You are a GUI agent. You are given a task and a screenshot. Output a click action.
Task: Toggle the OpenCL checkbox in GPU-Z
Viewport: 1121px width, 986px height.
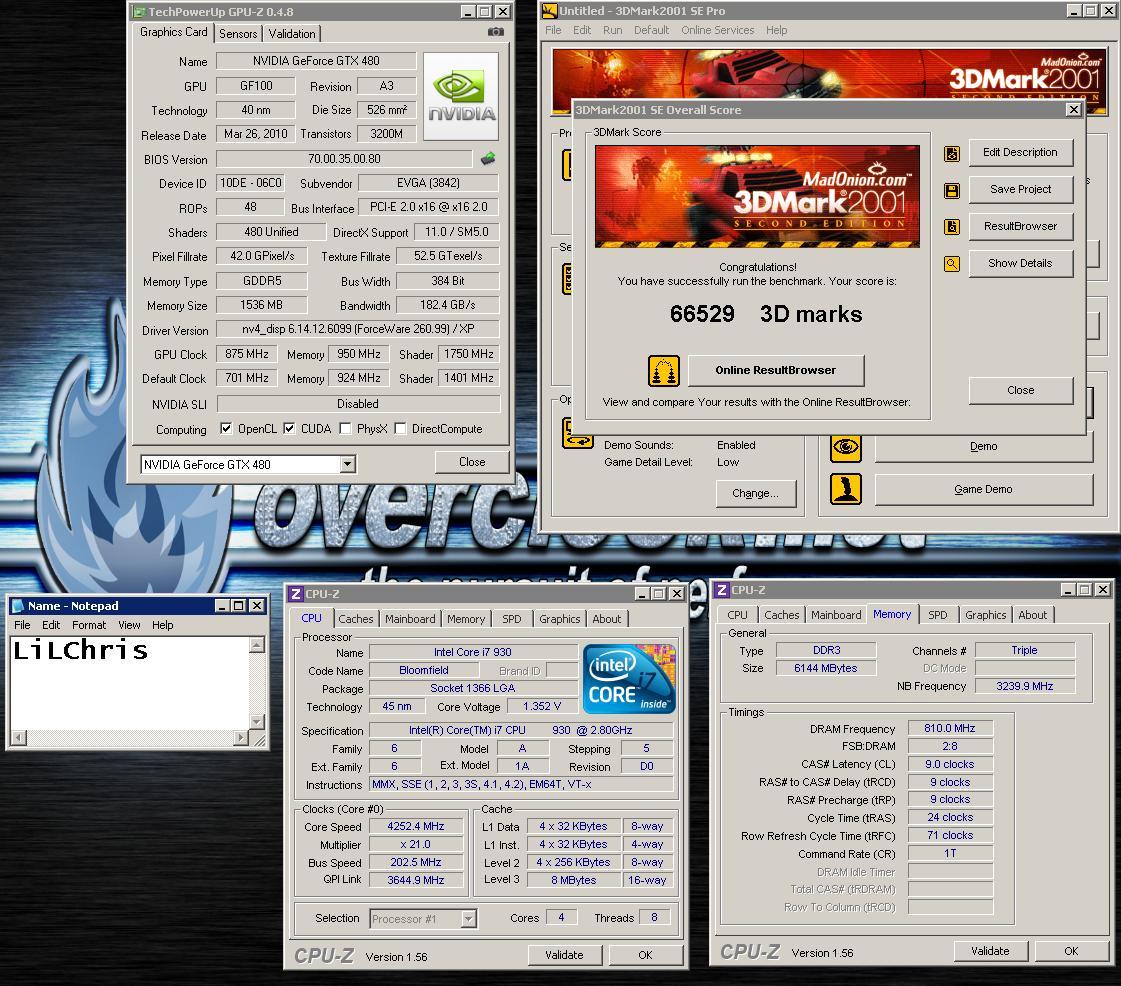pyautogui.click(x=226, y=428)
